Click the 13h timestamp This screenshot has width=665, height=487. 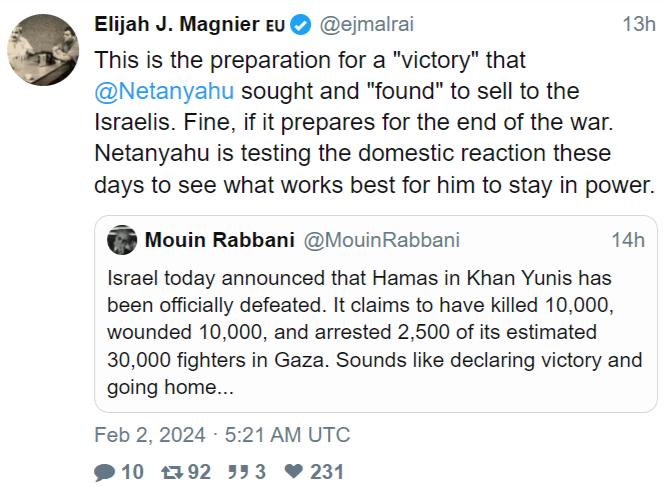638,22
